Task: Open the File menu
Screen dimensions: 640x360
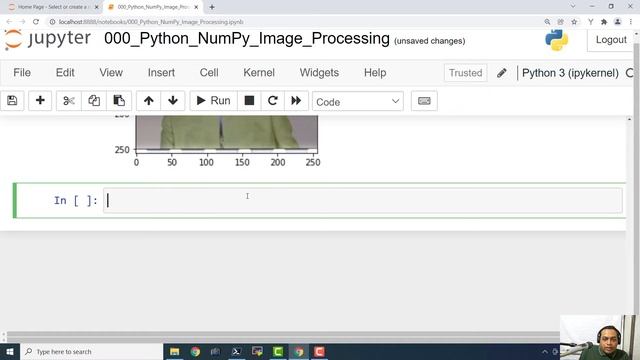Action: tap(22, 73)
